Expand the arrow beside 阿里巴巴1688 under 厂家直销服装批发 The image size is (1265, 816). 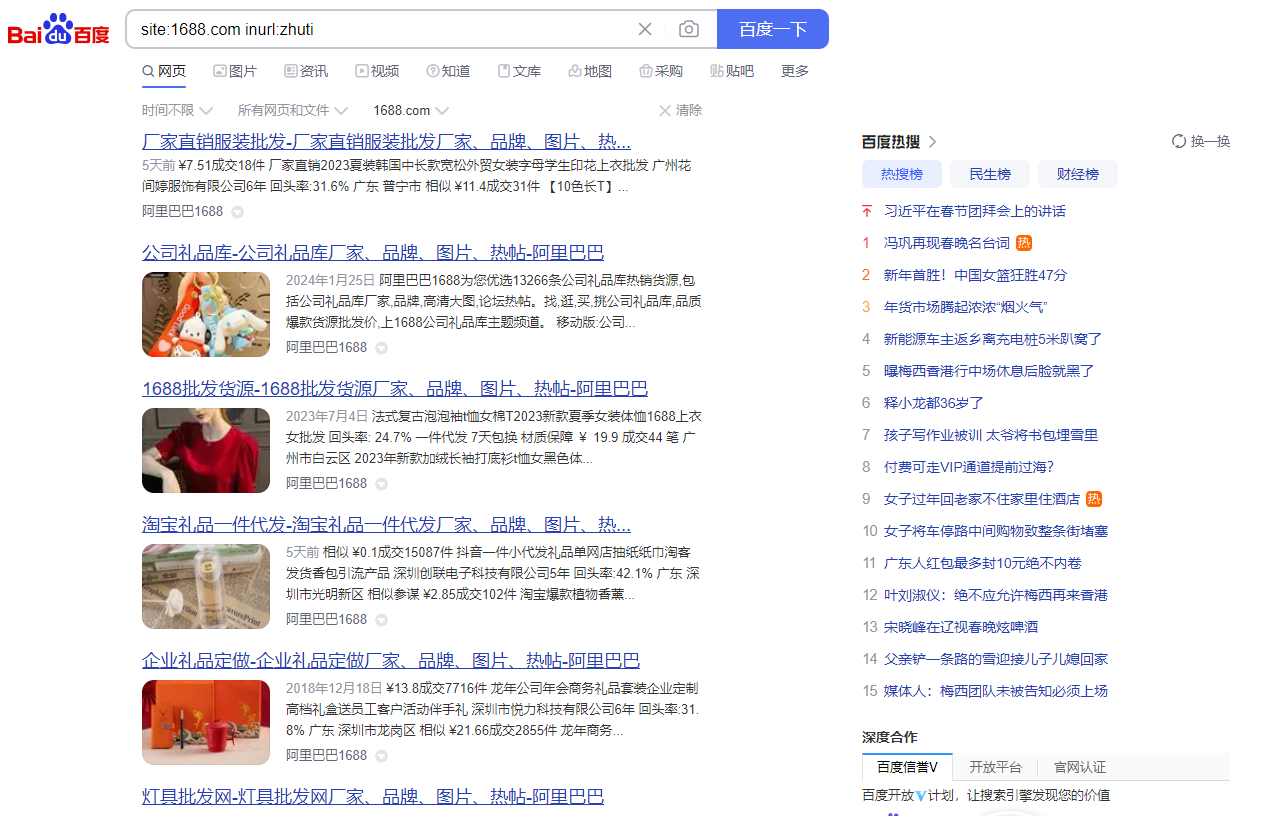tap(238, 212)
